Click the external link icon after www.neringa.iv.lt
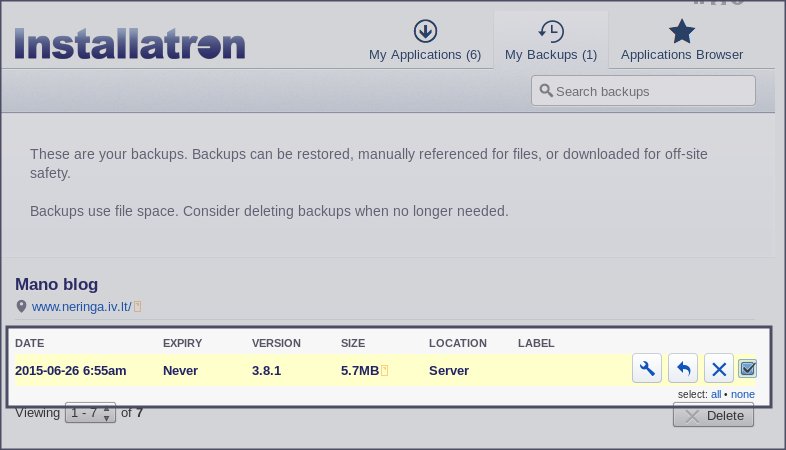The height and width of the screenshot is (450, 786). (138, 306)
